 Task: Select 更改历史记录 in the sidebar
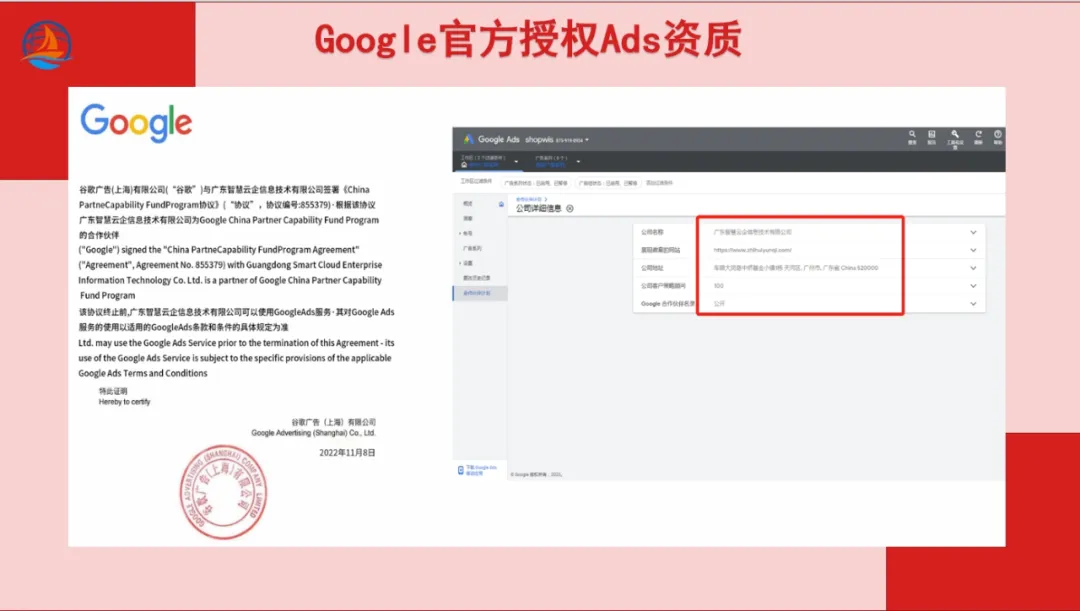[477, 278]
